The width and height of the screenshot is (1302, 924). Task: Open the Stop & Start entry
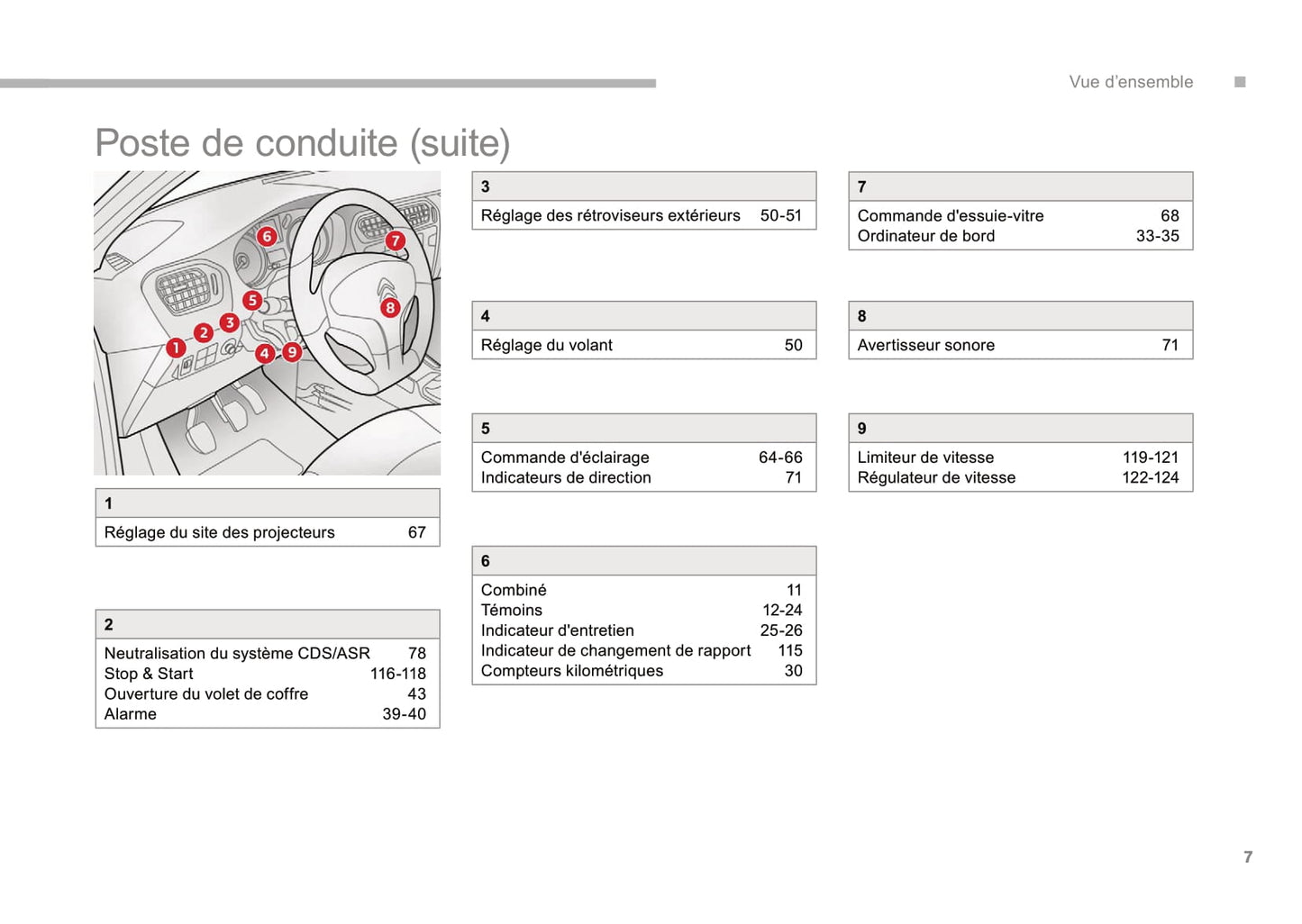149,674
